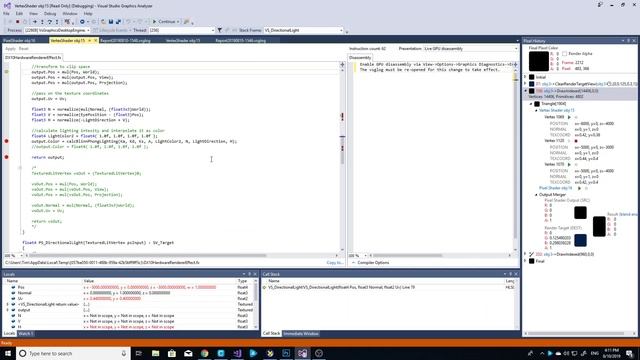Click the Save icon in toolbar
640x360 pixels.
pos(111,22)
